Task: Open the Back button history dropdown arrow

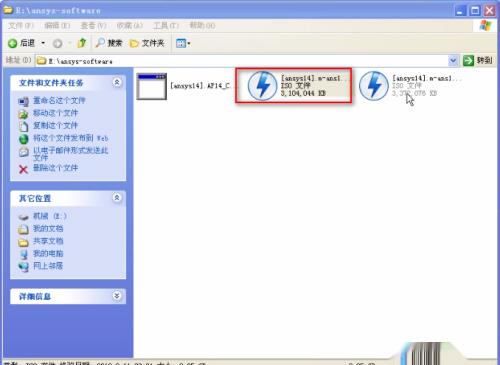Action: [x=43, y=43]
